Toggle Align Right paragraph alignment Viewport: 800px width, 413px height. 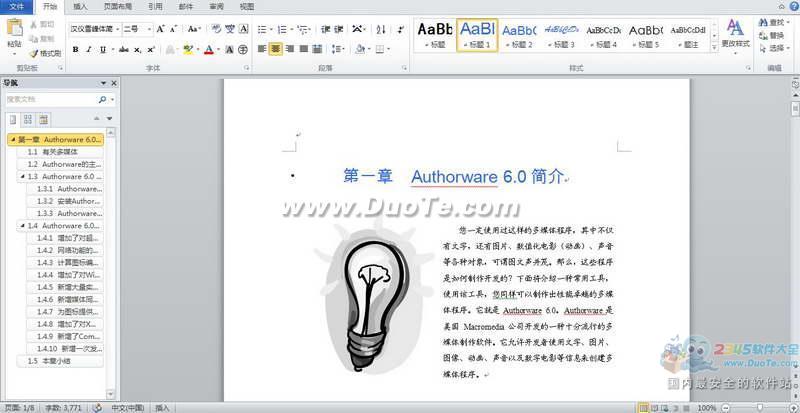pos(290,49)
